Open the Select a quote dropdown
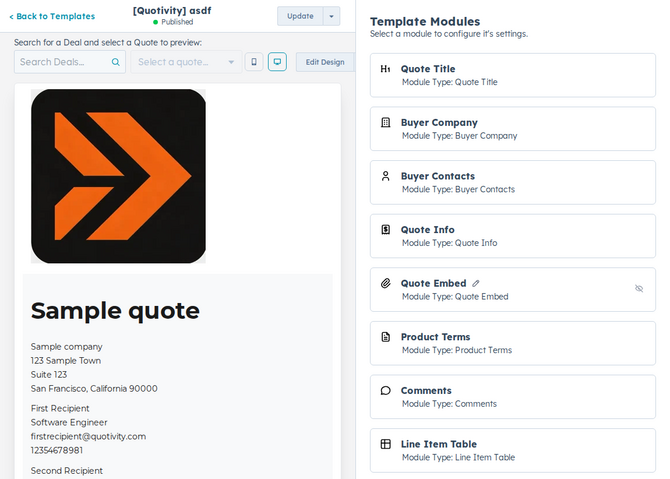This screenshot has height=479, width=670. pyautogui.click(x=186, y=62)
